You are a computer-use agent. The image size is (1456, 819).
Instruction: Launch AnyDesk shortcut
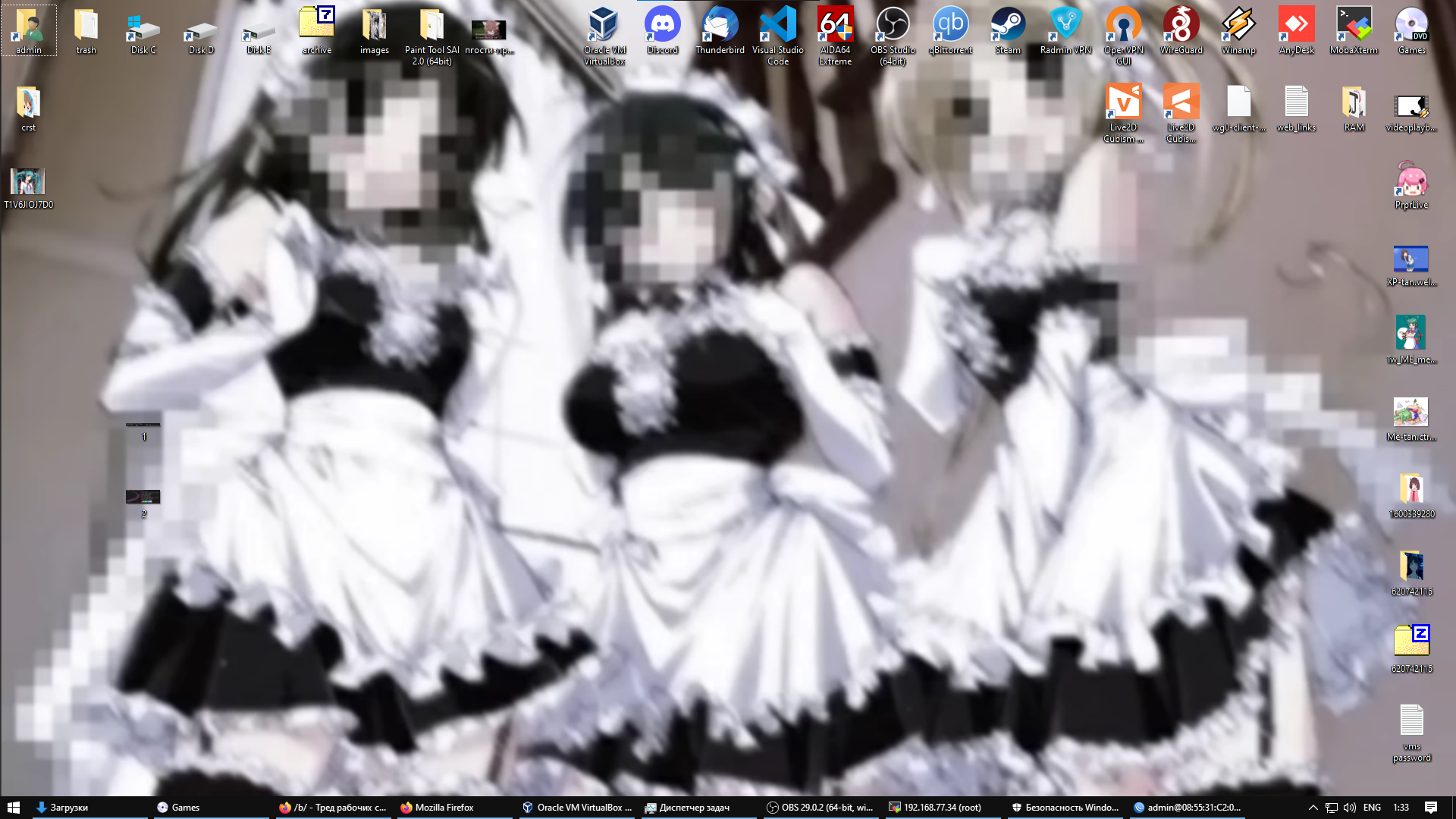(1297, 30)
